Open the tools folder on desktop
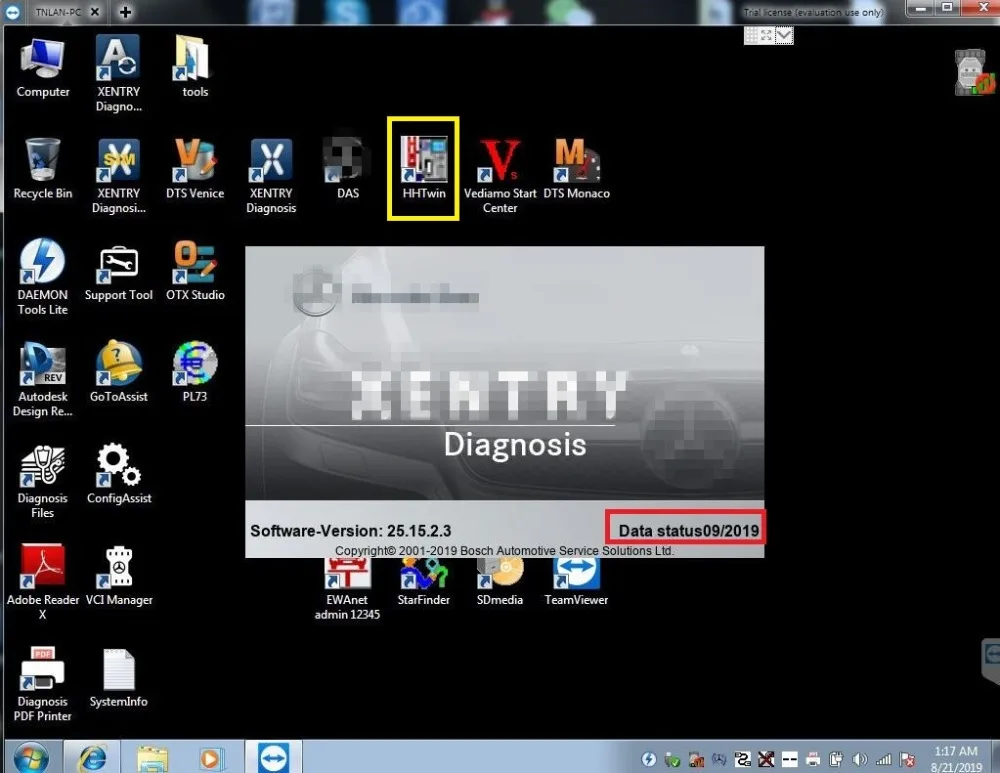The height and width of the screenshot is (773, 1000). coord(195,65)
